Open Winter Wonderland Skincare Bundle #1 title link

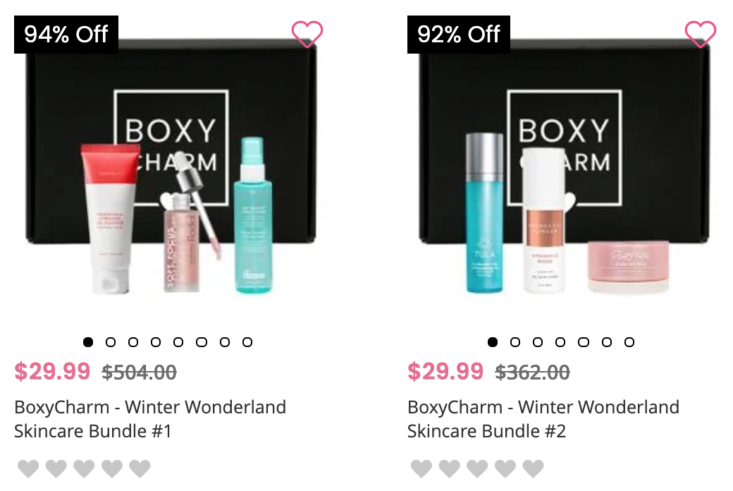150,419
